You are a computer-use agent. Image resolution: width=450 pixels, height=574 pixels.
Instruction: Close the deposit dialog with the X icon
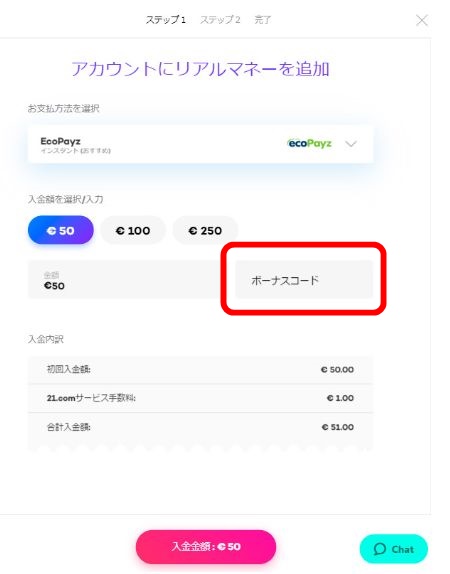pos(422,20)
